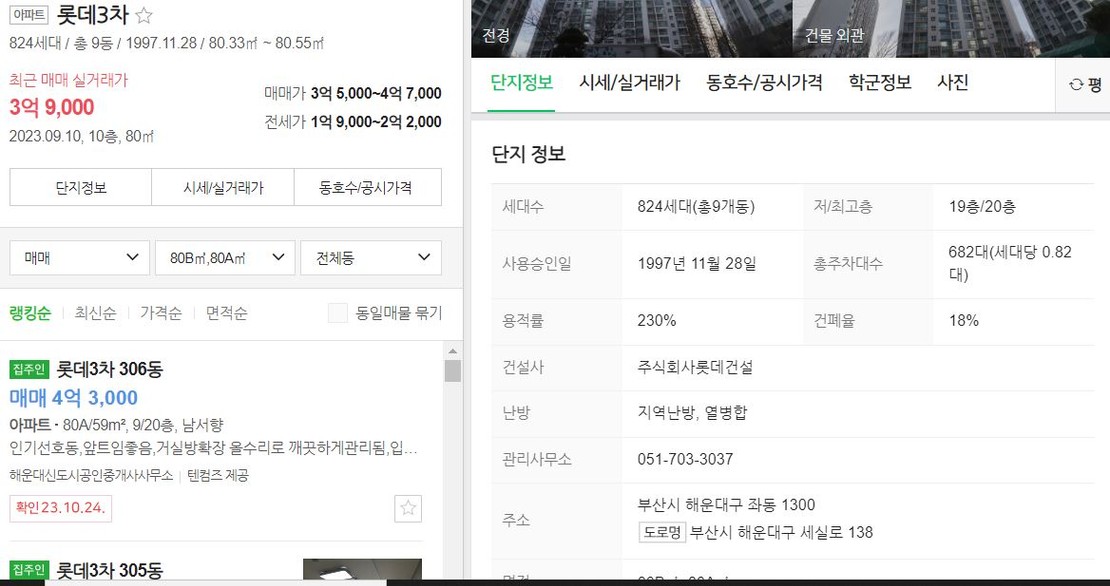The height and width of the screenshot is (586, 1110).
Task: Click the 최근 매매 실거래가 label
Action: 69,80
